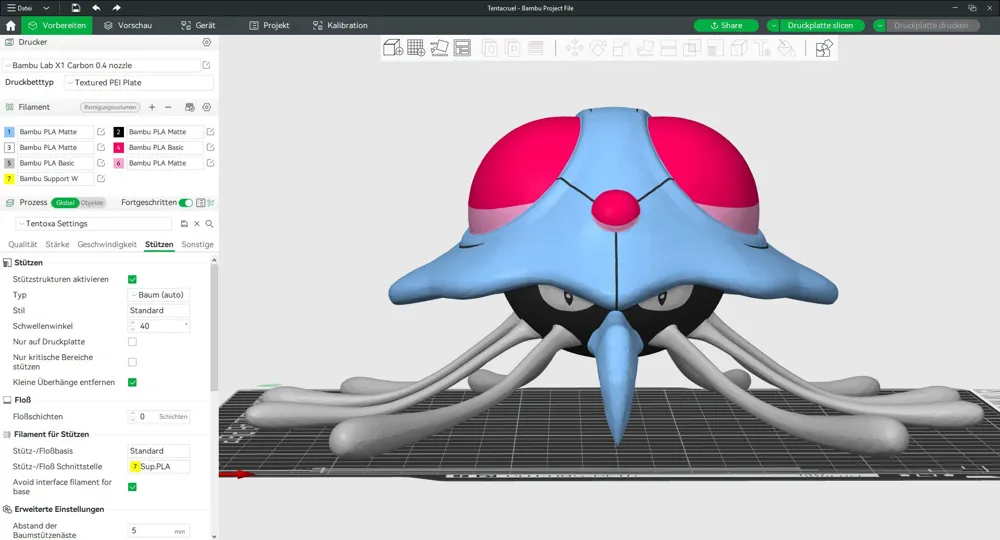Click the compare presets icon
This screenshot has width=1000, height=540.
(210, 203)
